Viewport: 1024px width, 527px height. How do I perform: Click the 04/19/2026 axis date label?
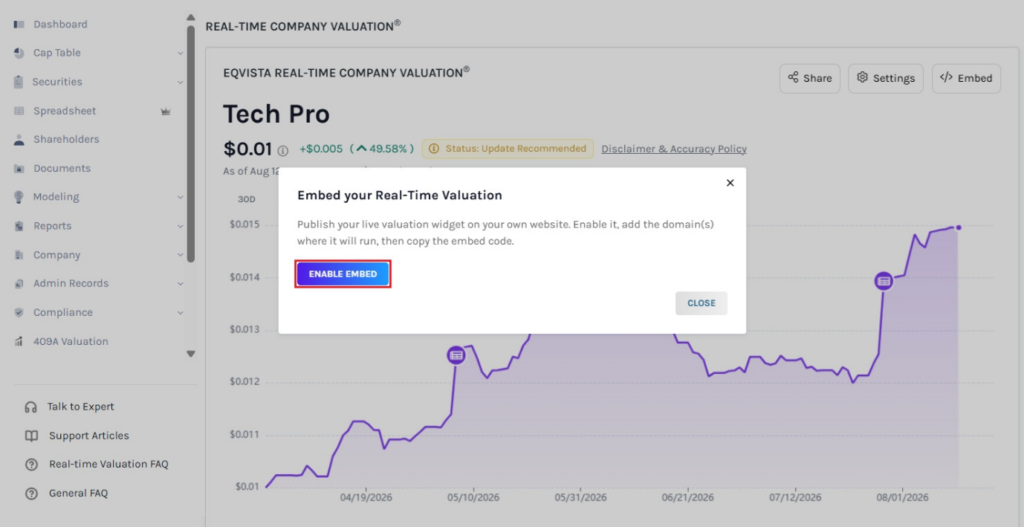pyautogui.click(x=366, y=498)
